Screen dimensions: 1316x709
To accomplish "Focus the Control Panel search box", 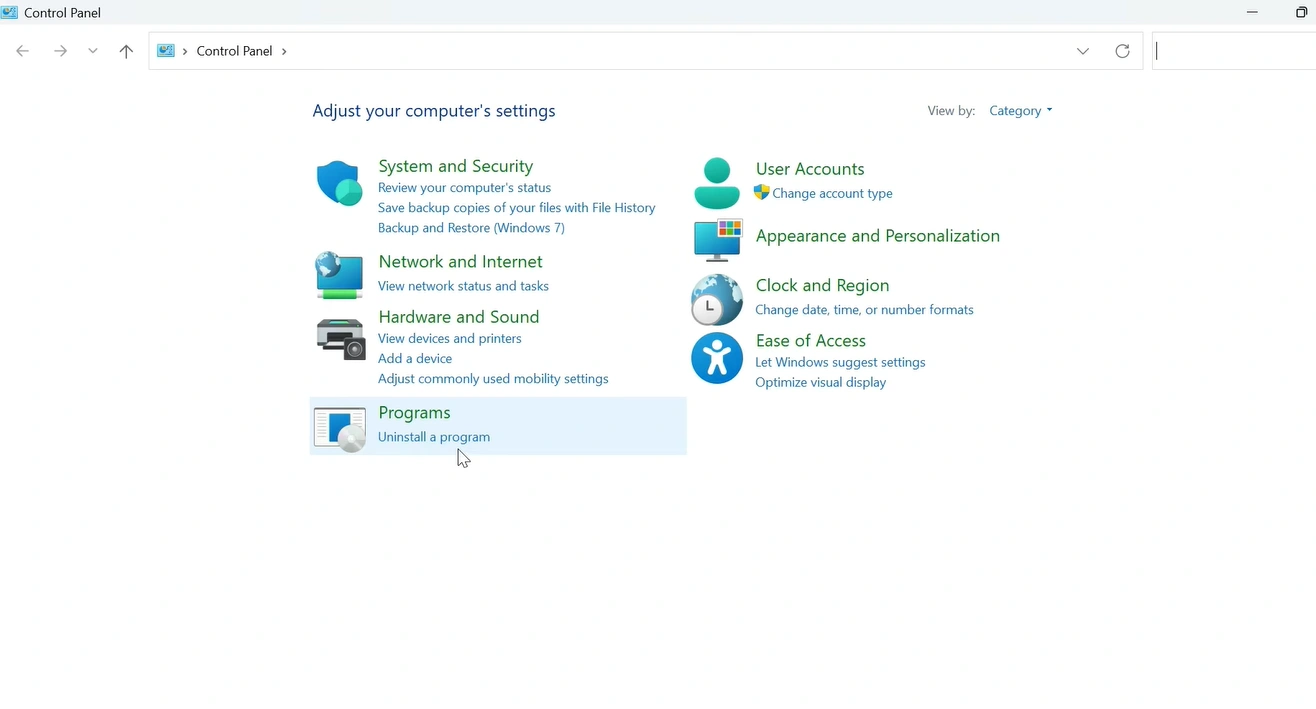I will point(1235,51).
